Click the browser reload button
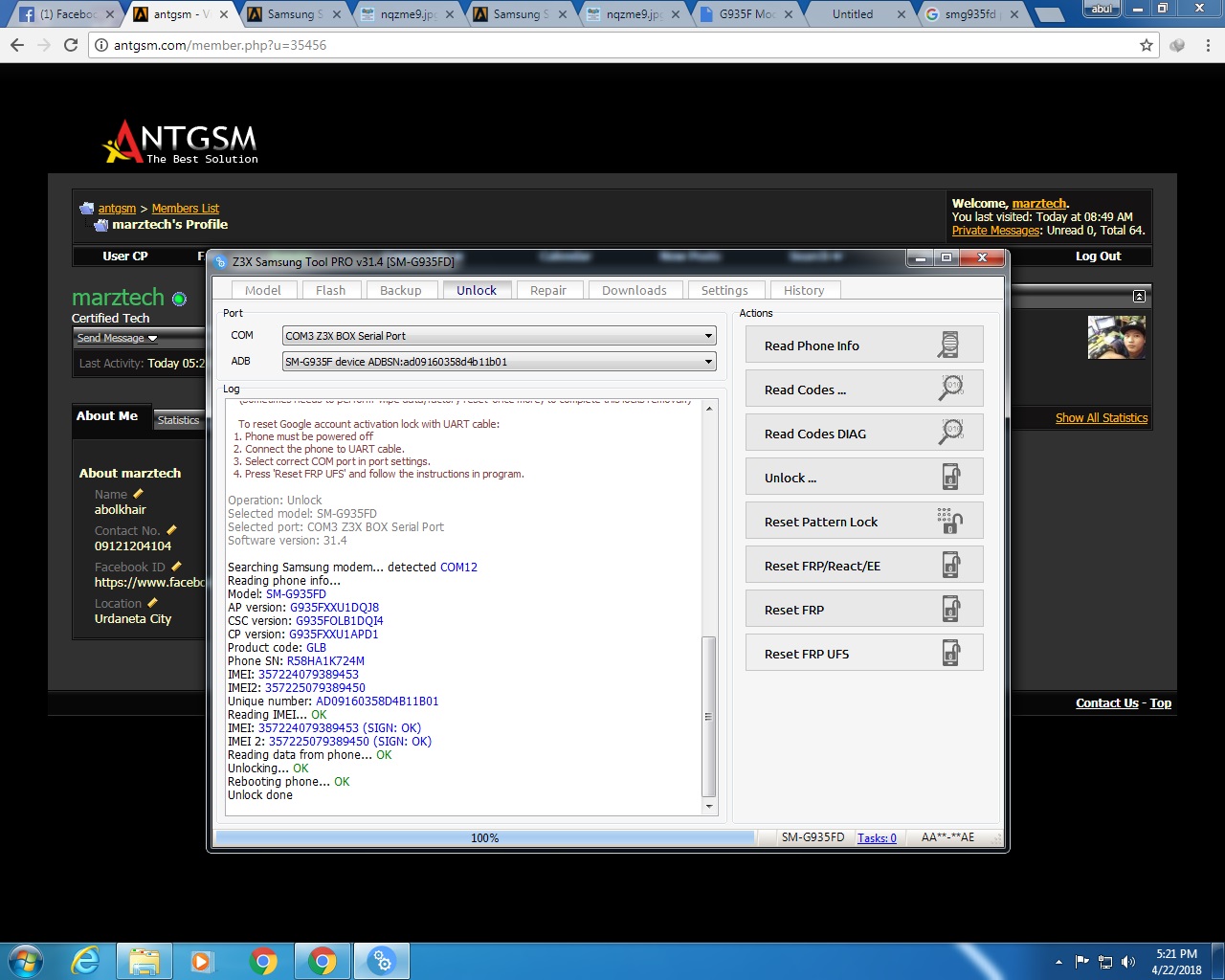 click(x=70, y=45)
